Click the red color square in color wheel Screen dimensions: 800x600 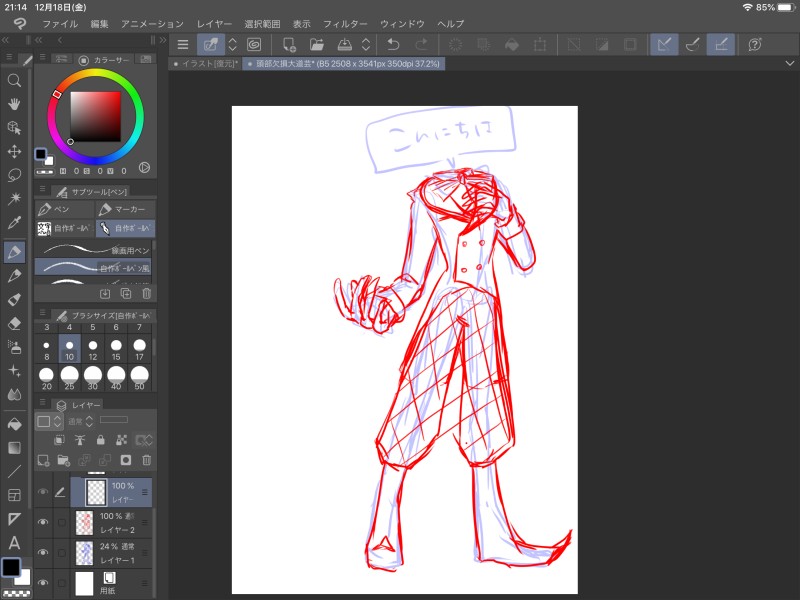click(95, 116)
